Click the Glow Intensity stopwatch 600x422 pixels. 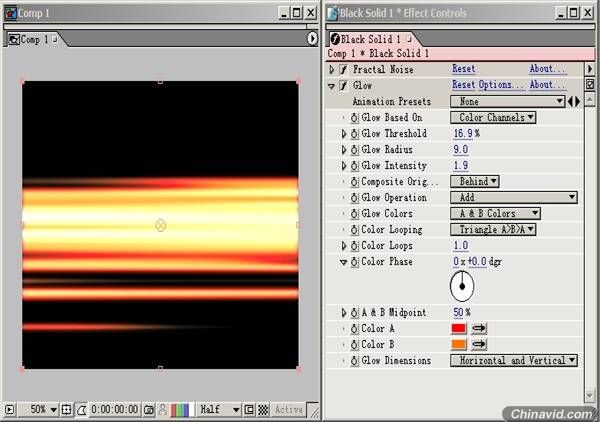354,166
